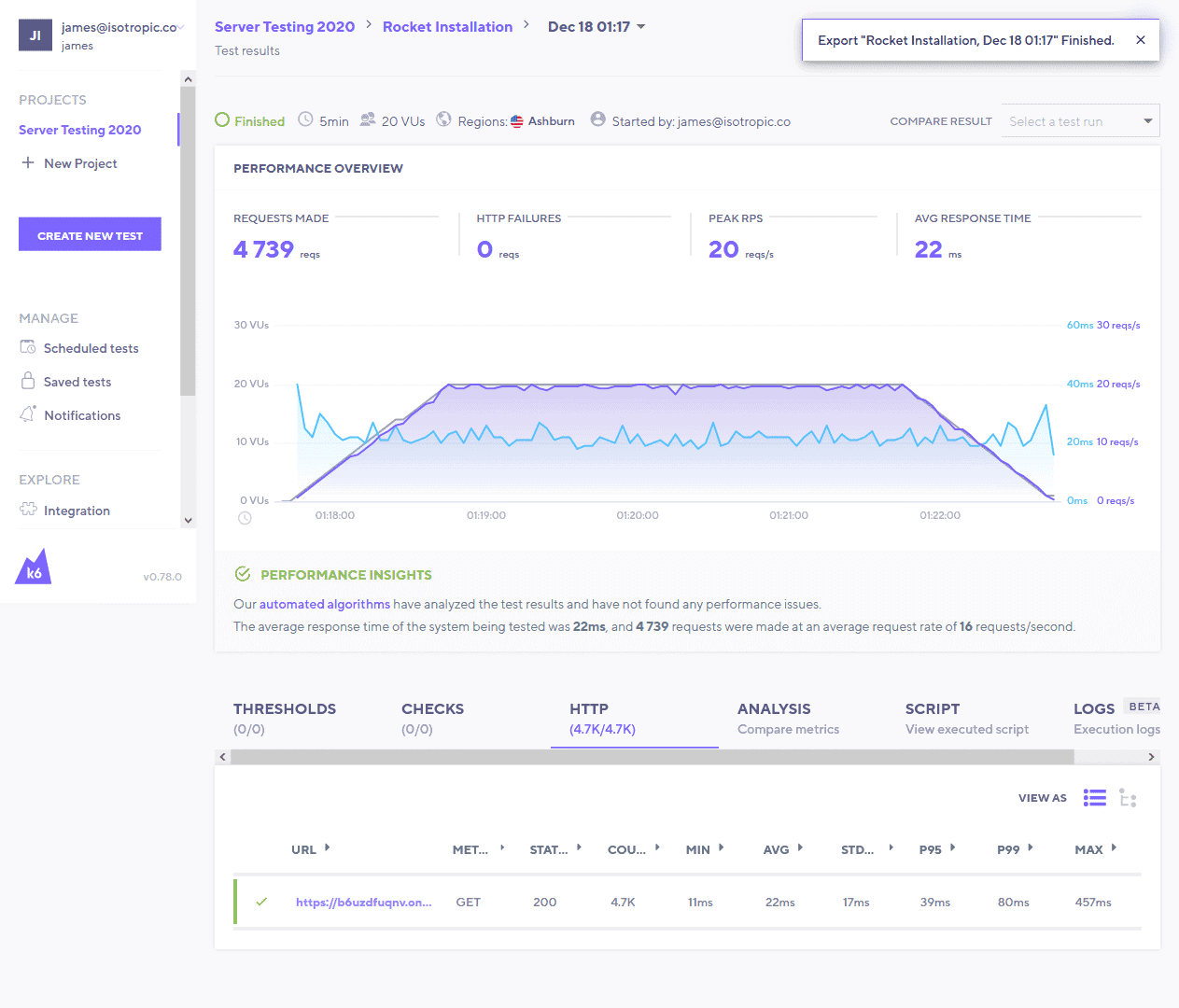
Task: Click the sidebar scrollbar up arrow
Action: (x=189, y=79)
